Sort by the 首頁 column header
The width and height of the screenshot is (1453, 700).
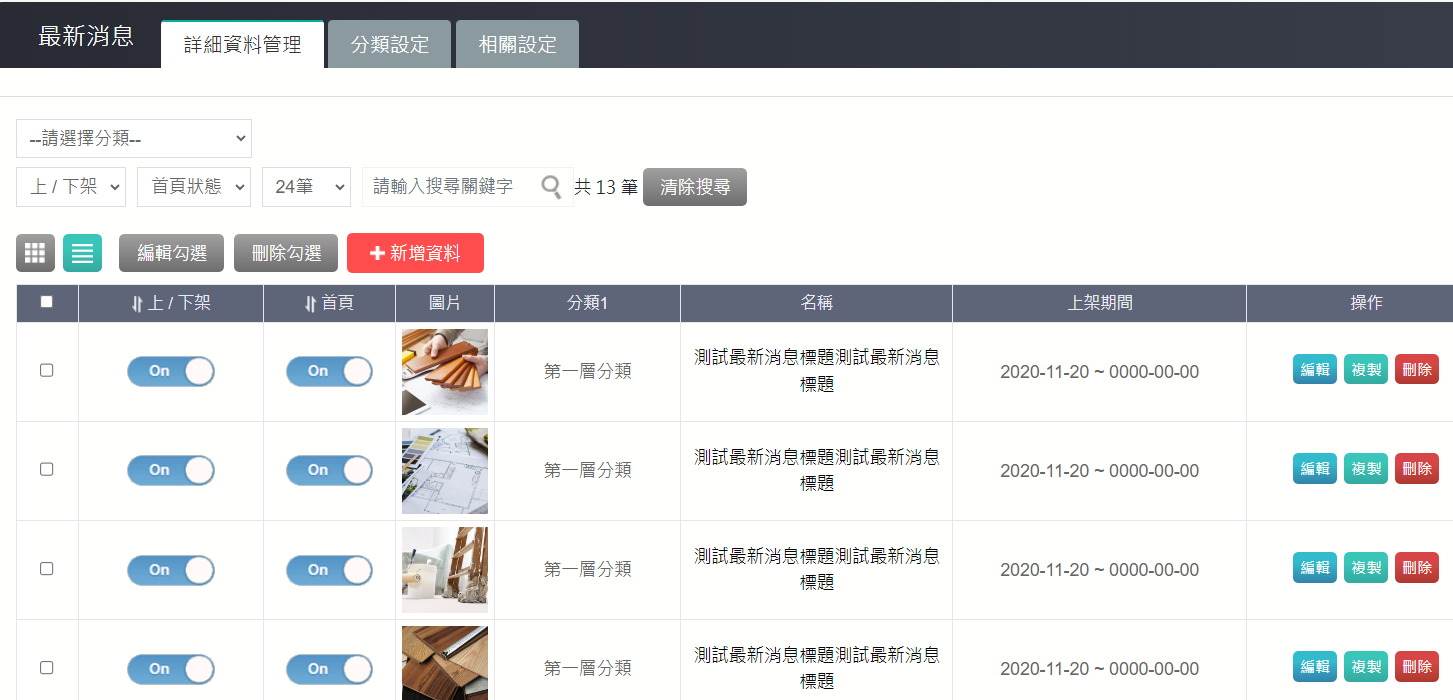click(329, 303)
